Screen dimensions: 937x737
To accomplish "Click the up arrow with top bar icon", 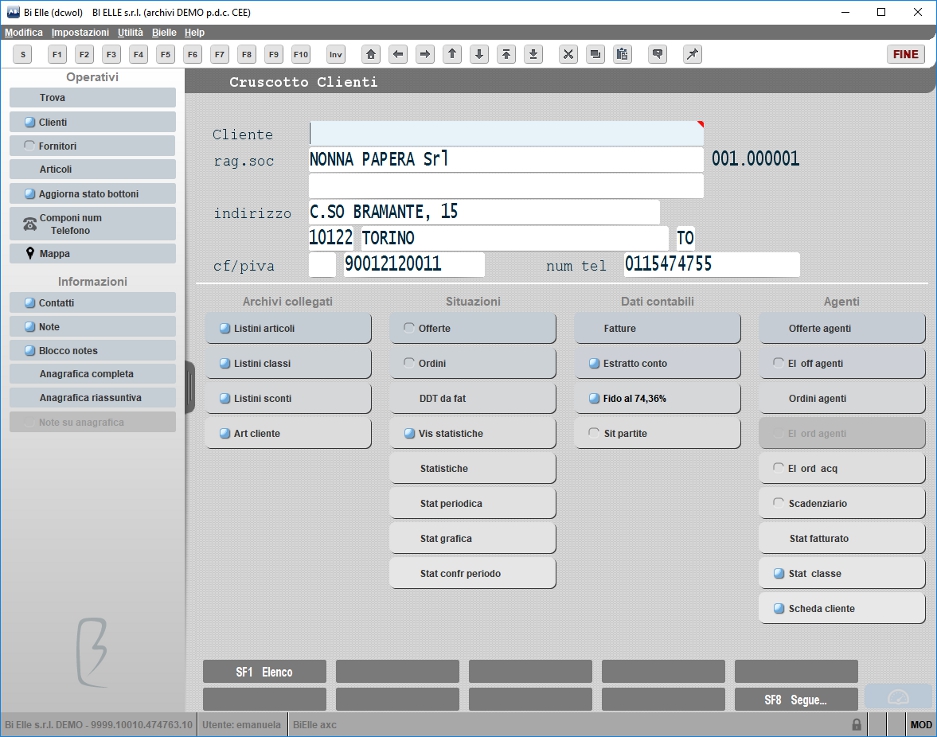I will [506, 54].
